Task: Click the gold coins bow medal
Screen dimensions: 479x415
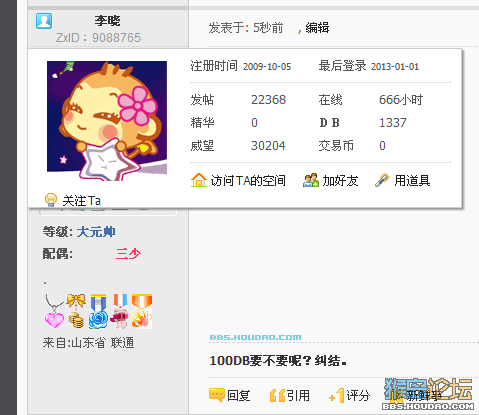Action: click(76, 311)
